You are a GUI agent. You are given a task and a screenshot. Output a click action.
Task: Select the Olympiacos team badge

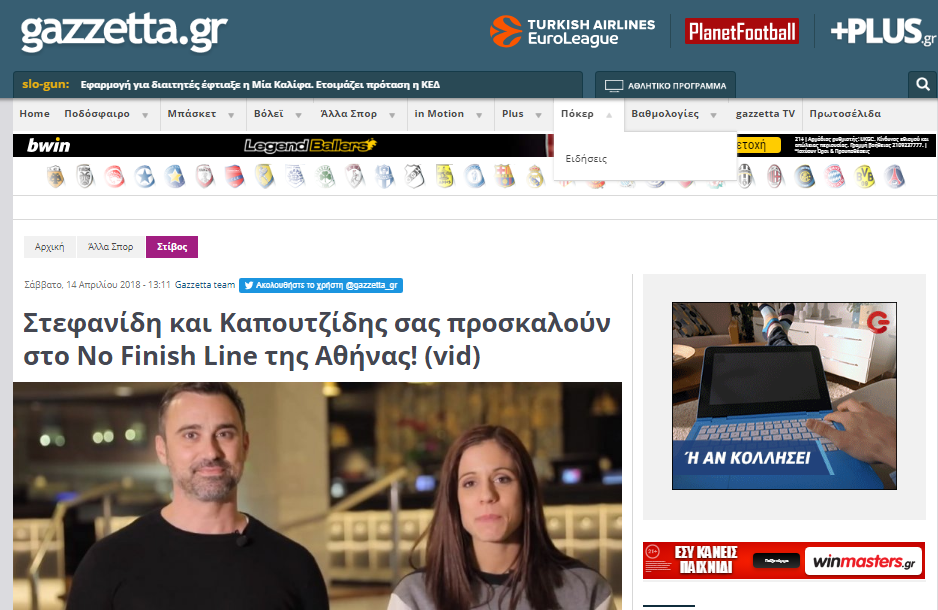coord(114,177)
